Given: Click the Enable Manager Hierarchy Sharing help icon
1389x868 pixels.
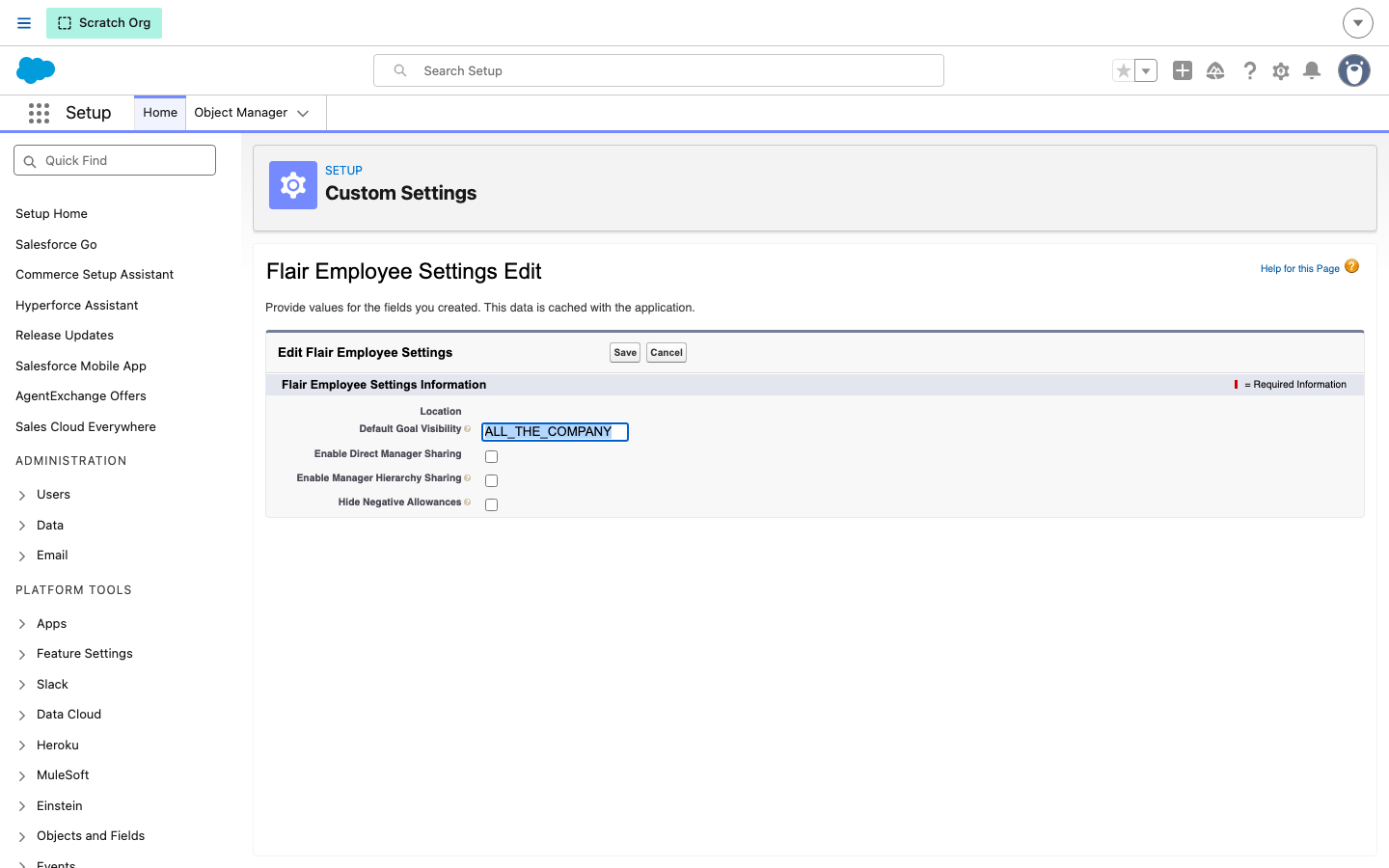Looking at the screenshot, I should [468, 478].
